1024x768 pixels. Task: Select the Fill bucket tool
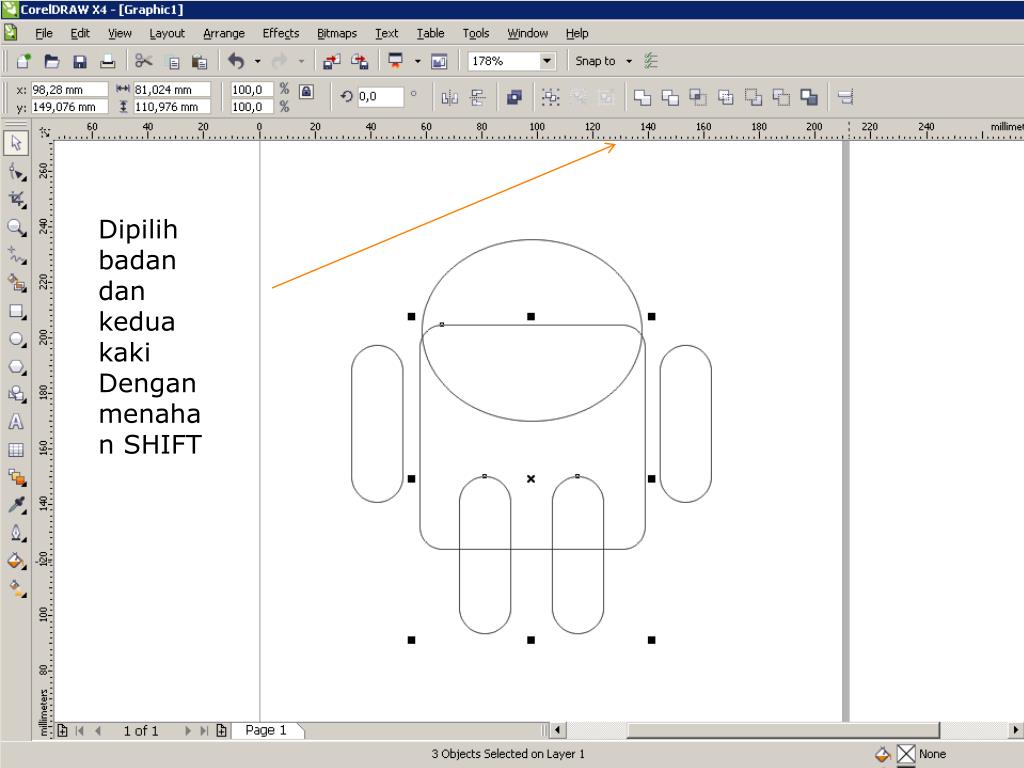coord(16,561)
